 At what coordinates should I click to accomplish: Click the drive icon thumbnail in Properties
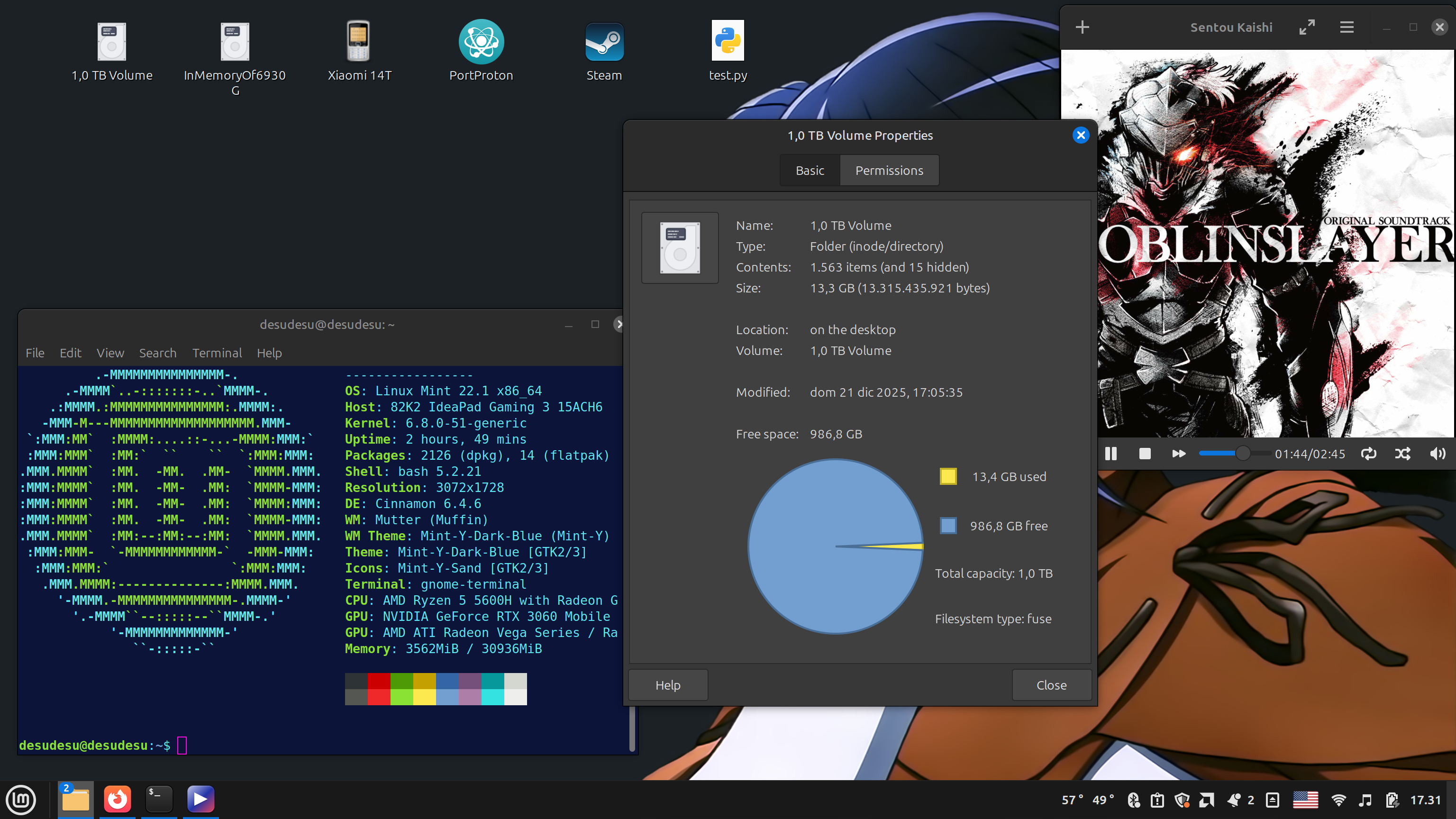click(x=680, y=247)
